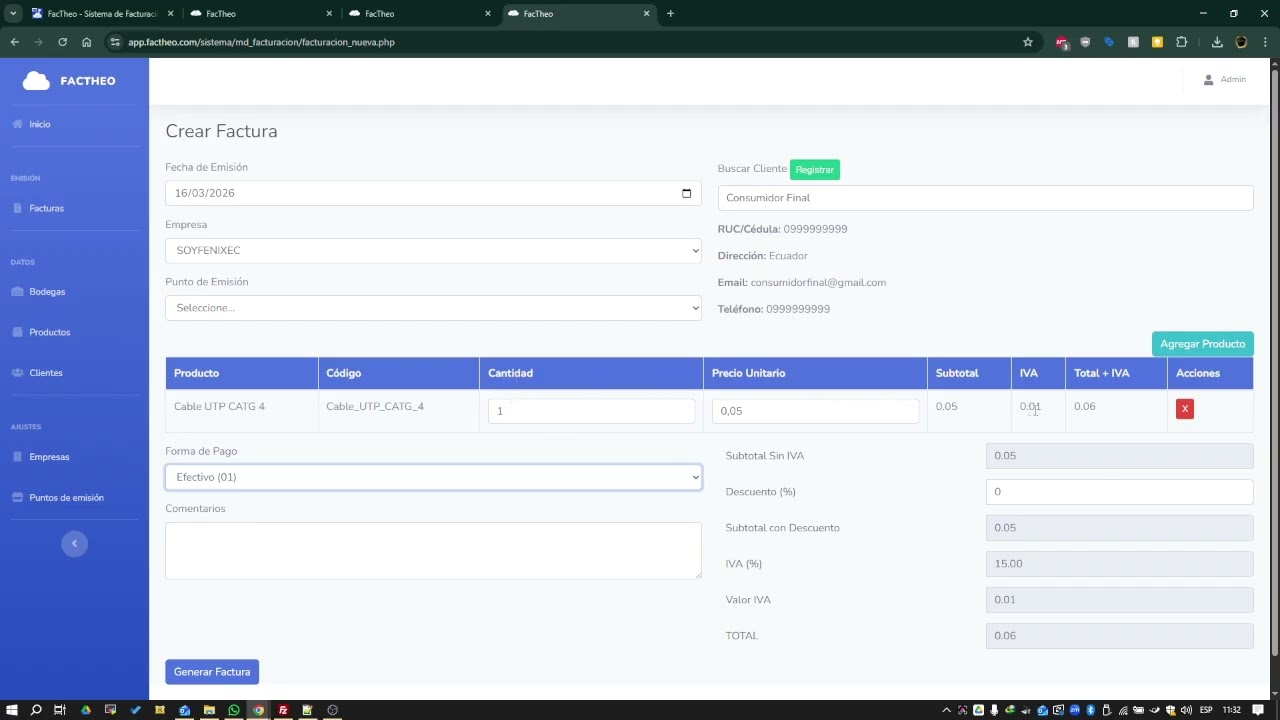Viewport: 1280px width, 720px height.
Task: Open FileZilla from the taskbar
Action: [283, 710]
